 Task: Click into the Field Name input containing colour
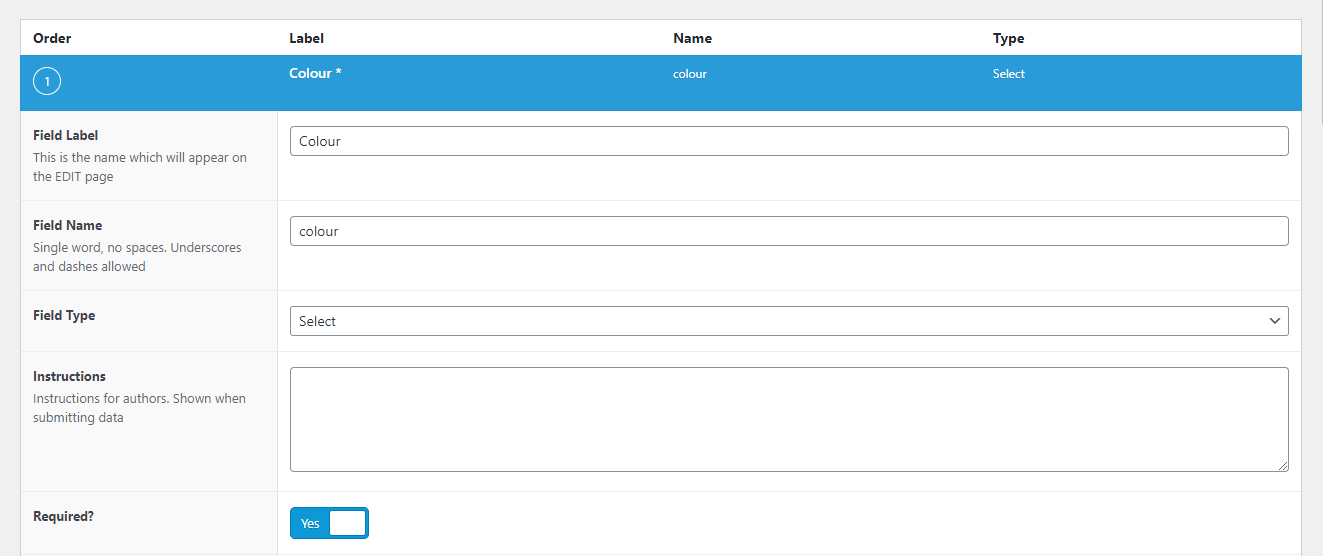point(789,231)
